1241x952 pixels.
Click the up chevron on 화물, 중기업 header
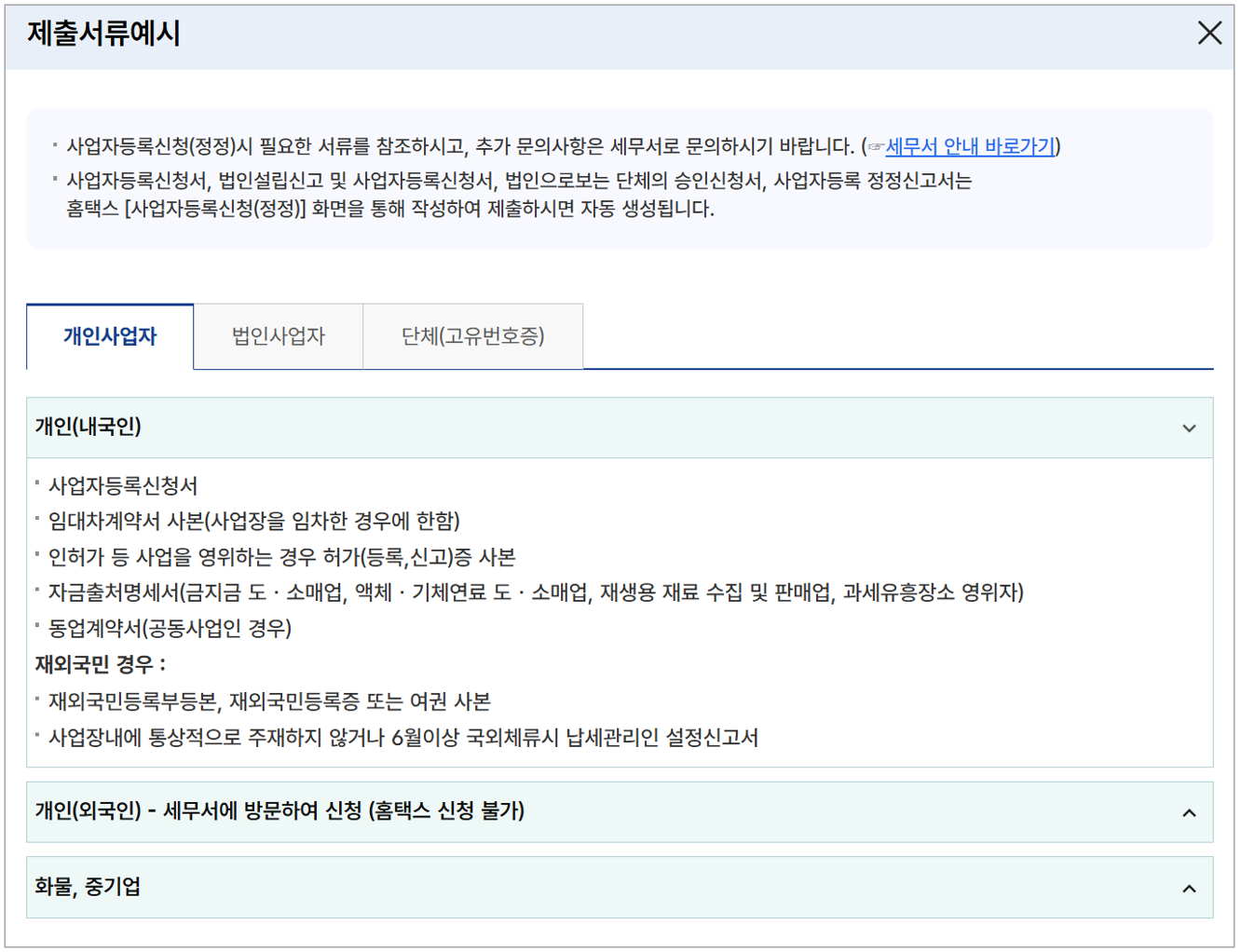click(x=1189, y=887)
